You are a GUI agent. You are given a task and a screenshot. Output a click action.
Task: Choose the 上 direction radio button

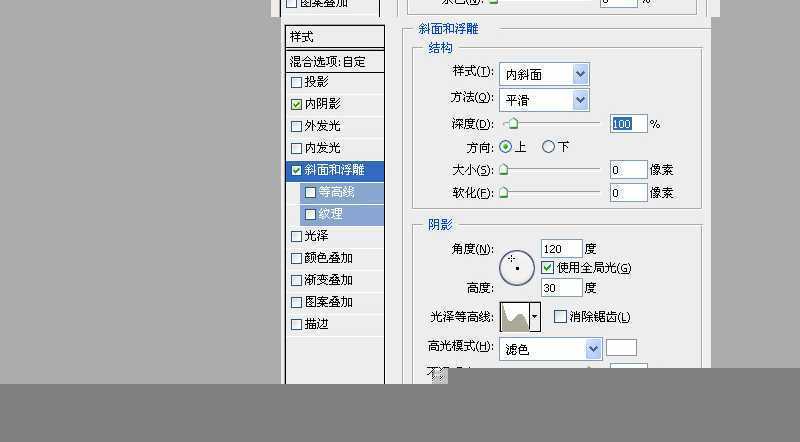pos(505,147)
